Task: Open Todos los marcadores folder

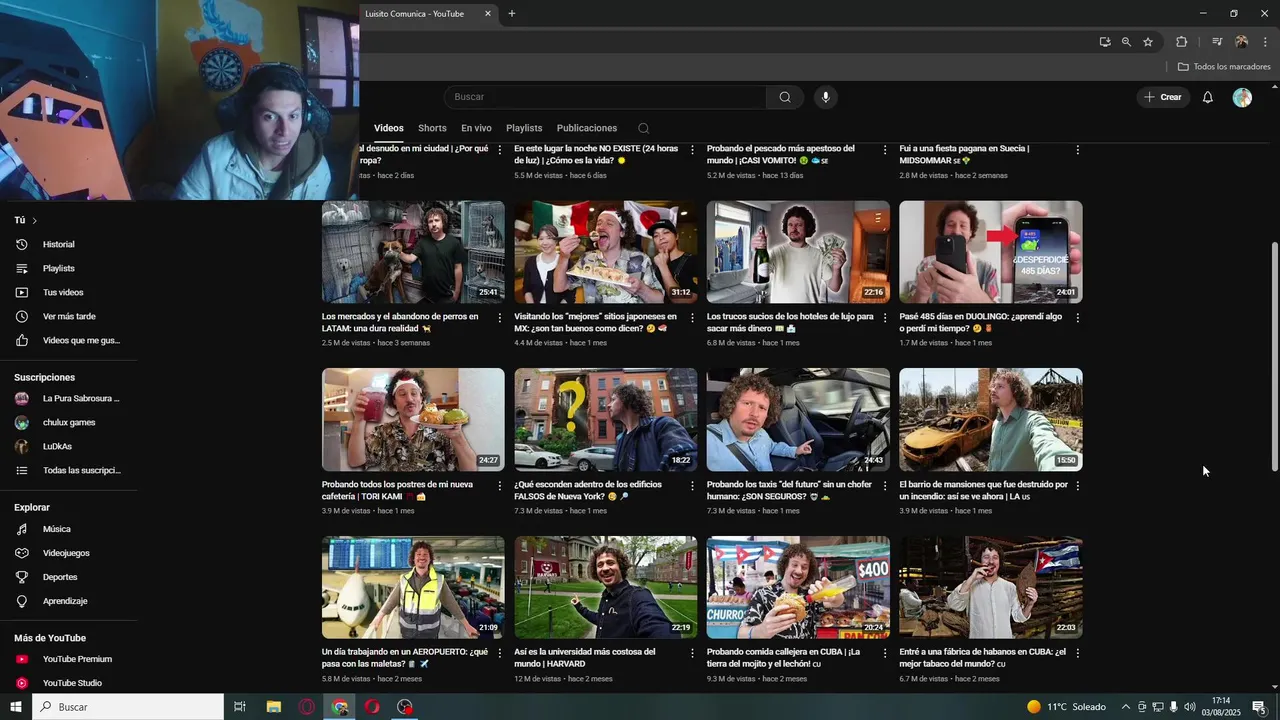Action: pyautogui.click(x=1224, y=67)
